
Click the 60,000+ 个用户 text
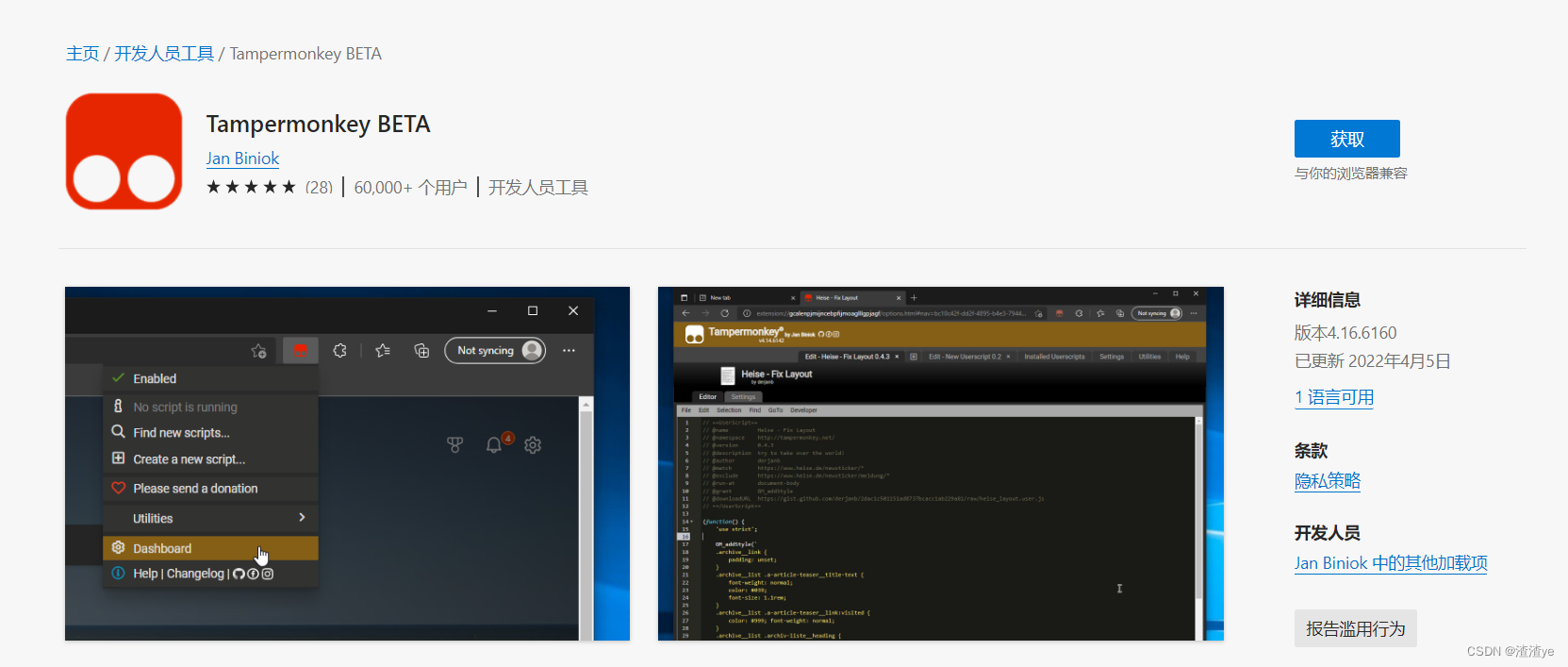tap(411, 188)
